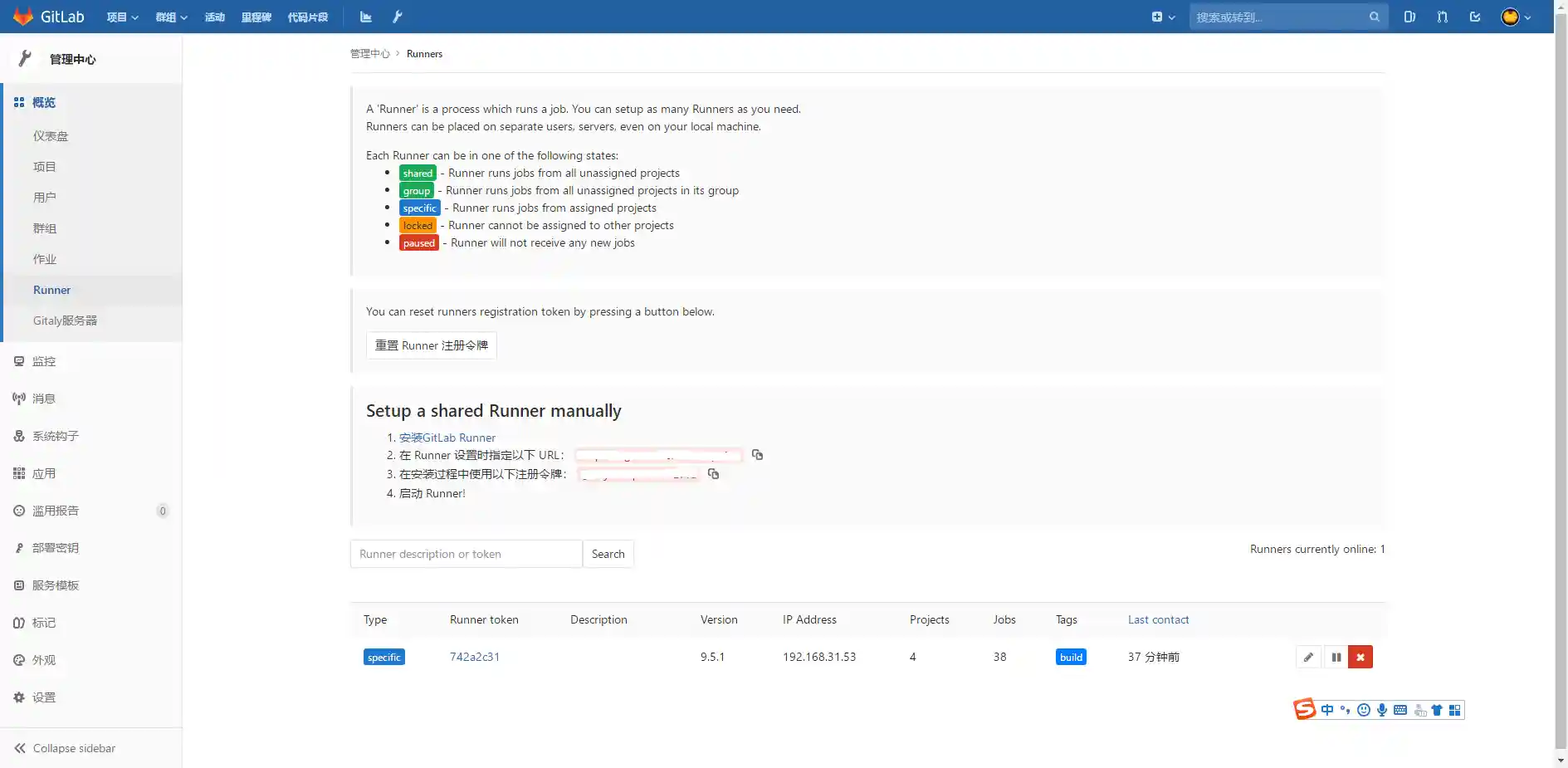1568x768 pixels.
Task: Select 作业 in the sidebar
Action: [45, 259]
